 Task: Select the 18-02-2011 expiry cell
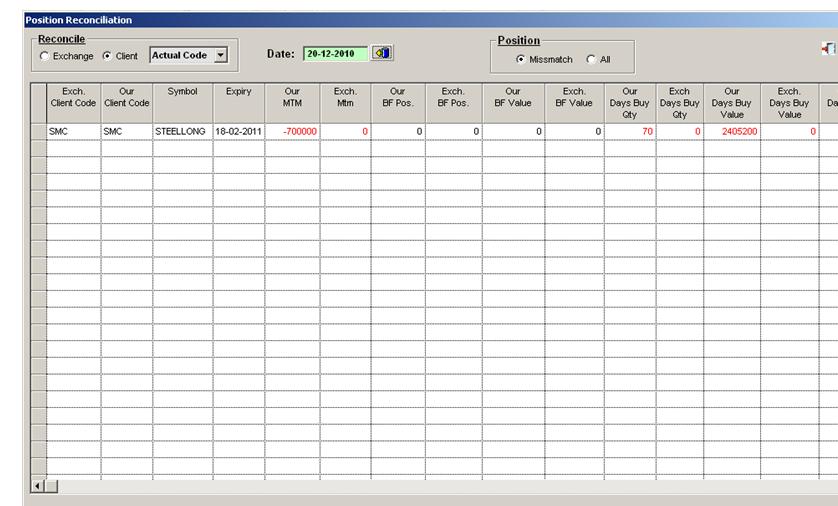238,132
